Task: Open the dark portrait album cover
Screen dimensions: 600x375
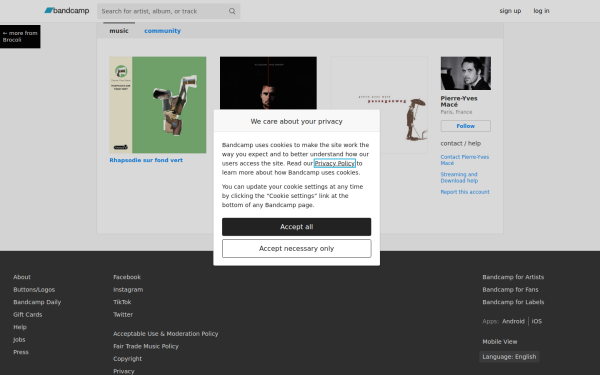Action: 268,83
